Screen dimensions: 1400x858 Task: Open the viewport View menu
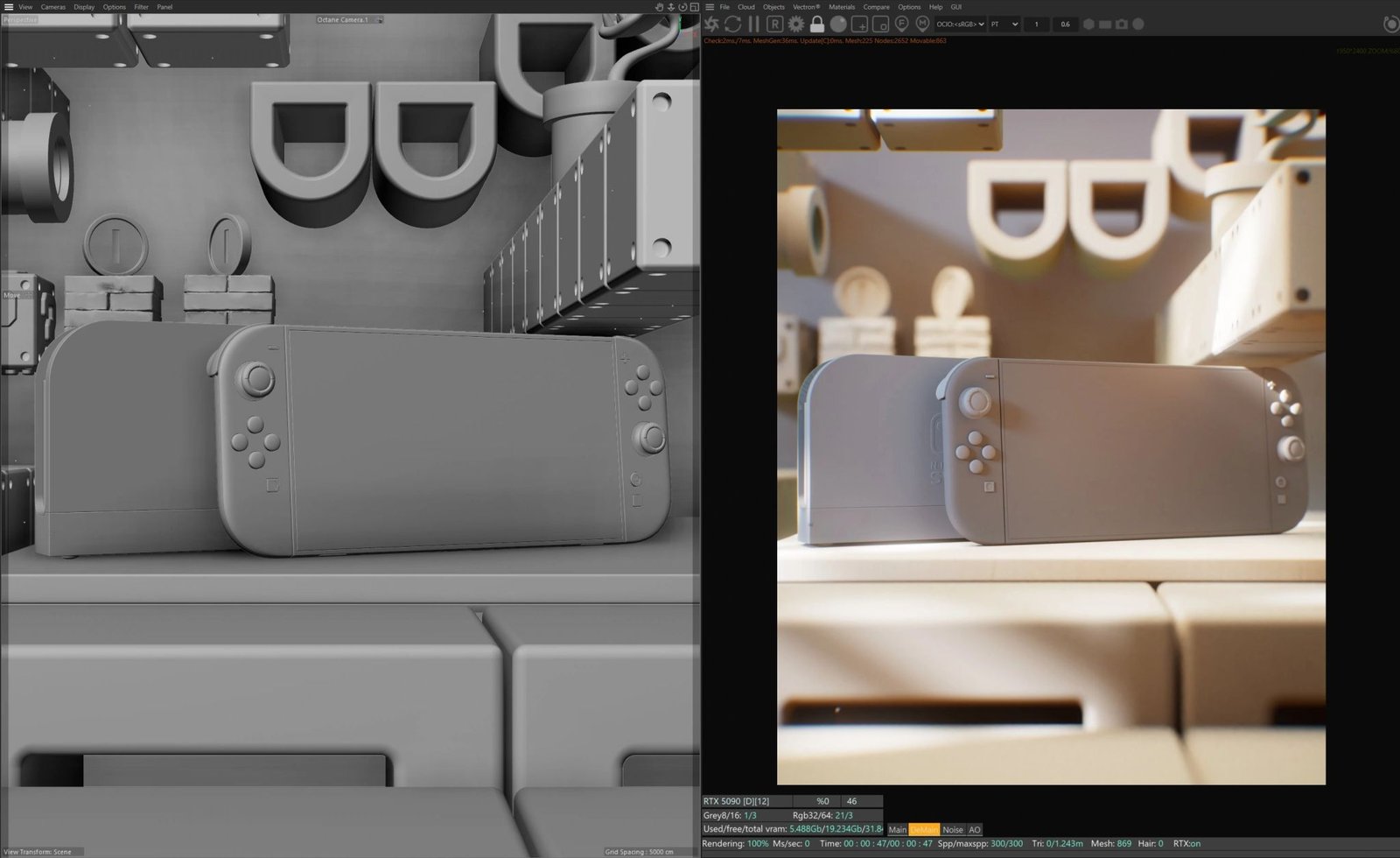26,7
